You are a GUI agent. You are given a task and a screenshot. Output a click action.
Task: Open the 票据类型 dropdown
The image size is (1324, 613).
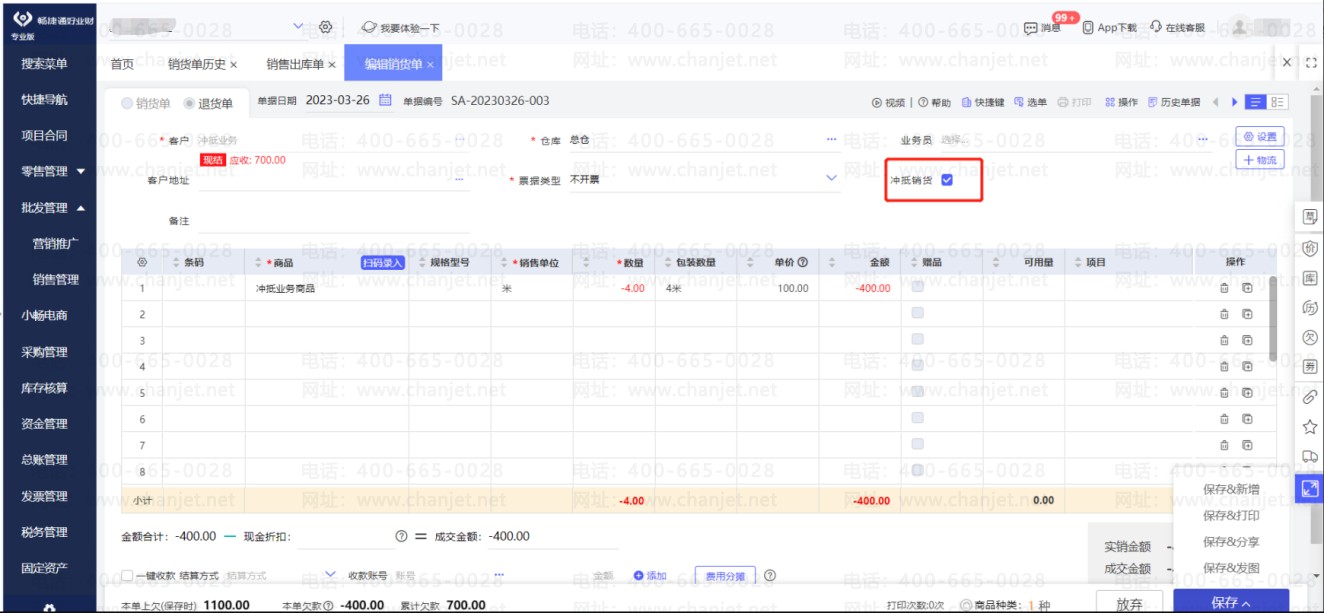[832, 179]
